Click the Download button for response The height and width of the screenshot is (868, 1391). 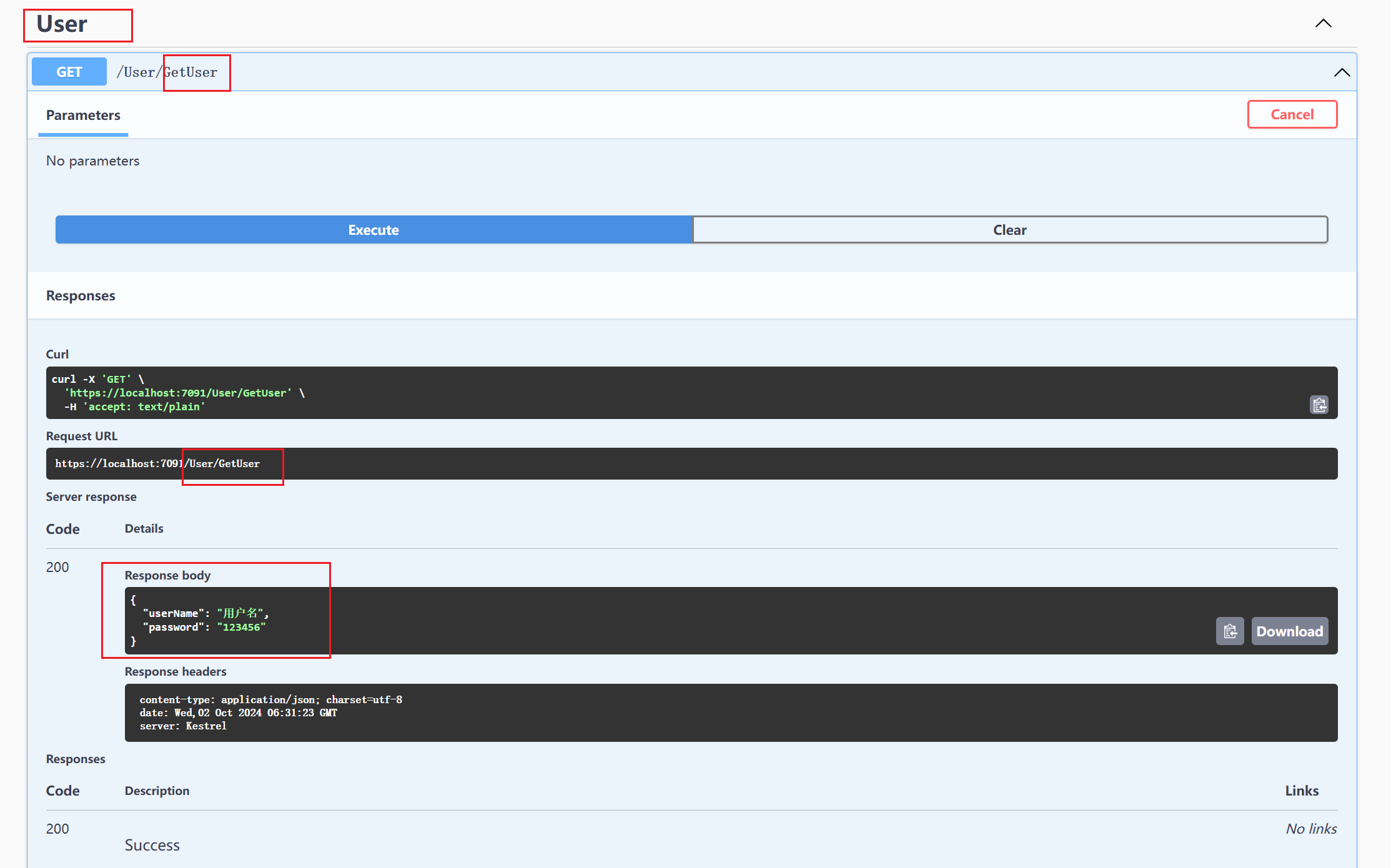[x=1290, y=631]
